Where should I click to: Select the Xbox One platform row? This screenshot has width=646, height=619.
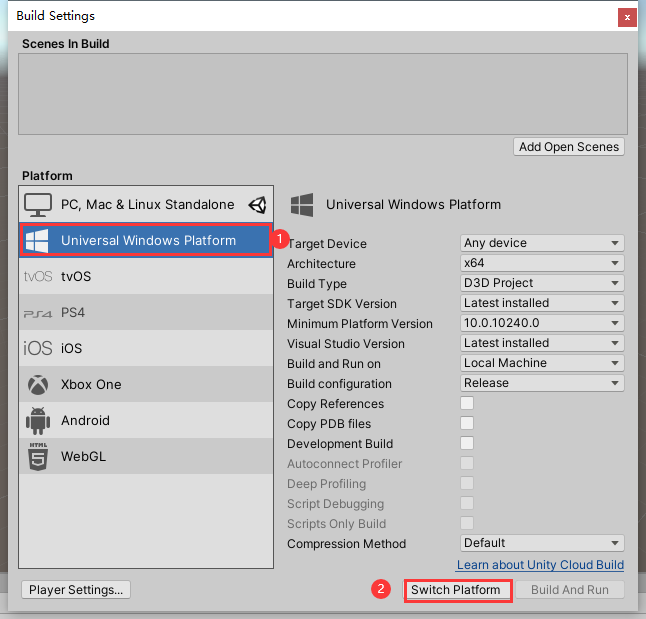(x=146, y=385)
